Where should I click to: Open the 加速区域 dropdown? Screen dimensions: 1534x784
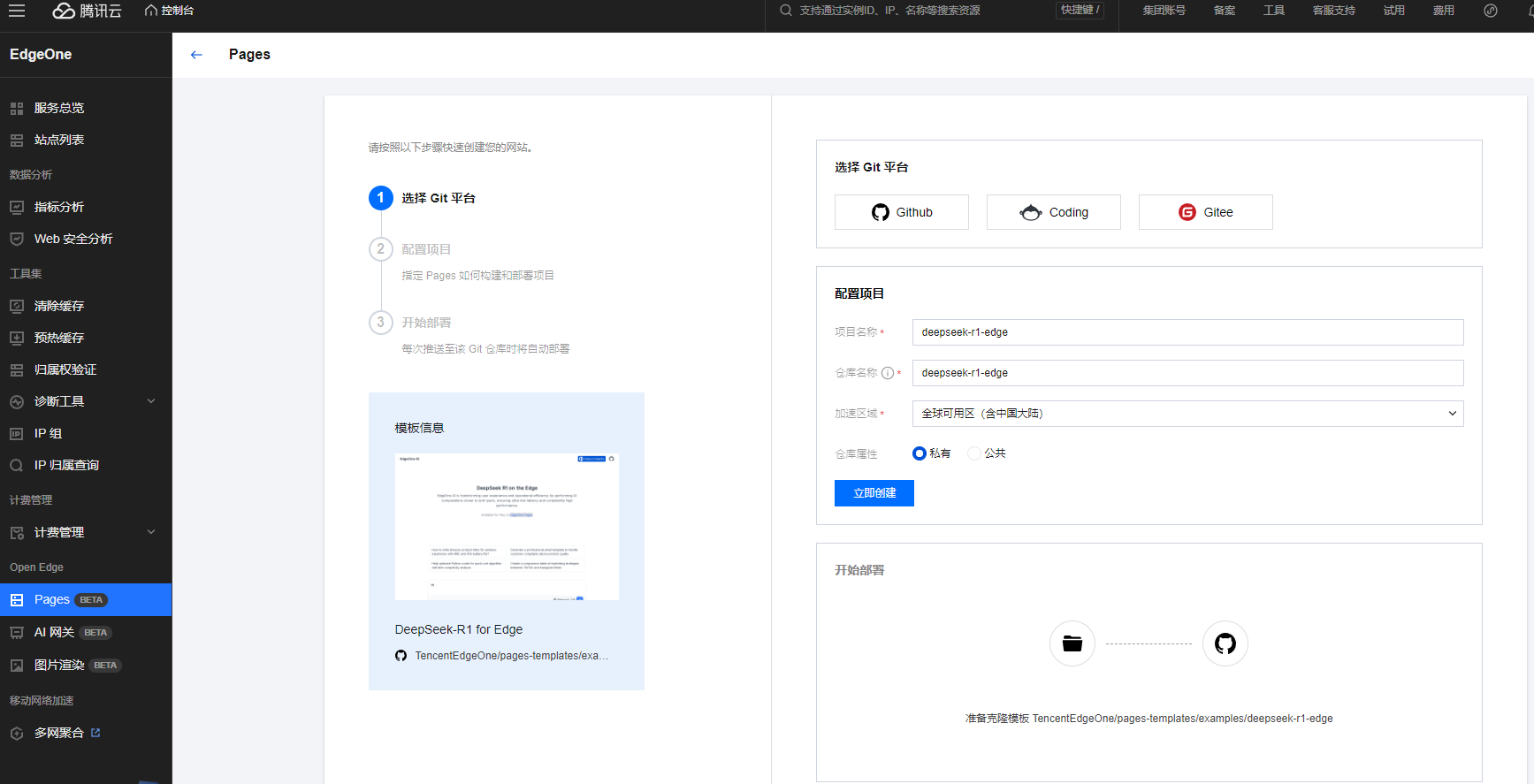point(1187,414)
